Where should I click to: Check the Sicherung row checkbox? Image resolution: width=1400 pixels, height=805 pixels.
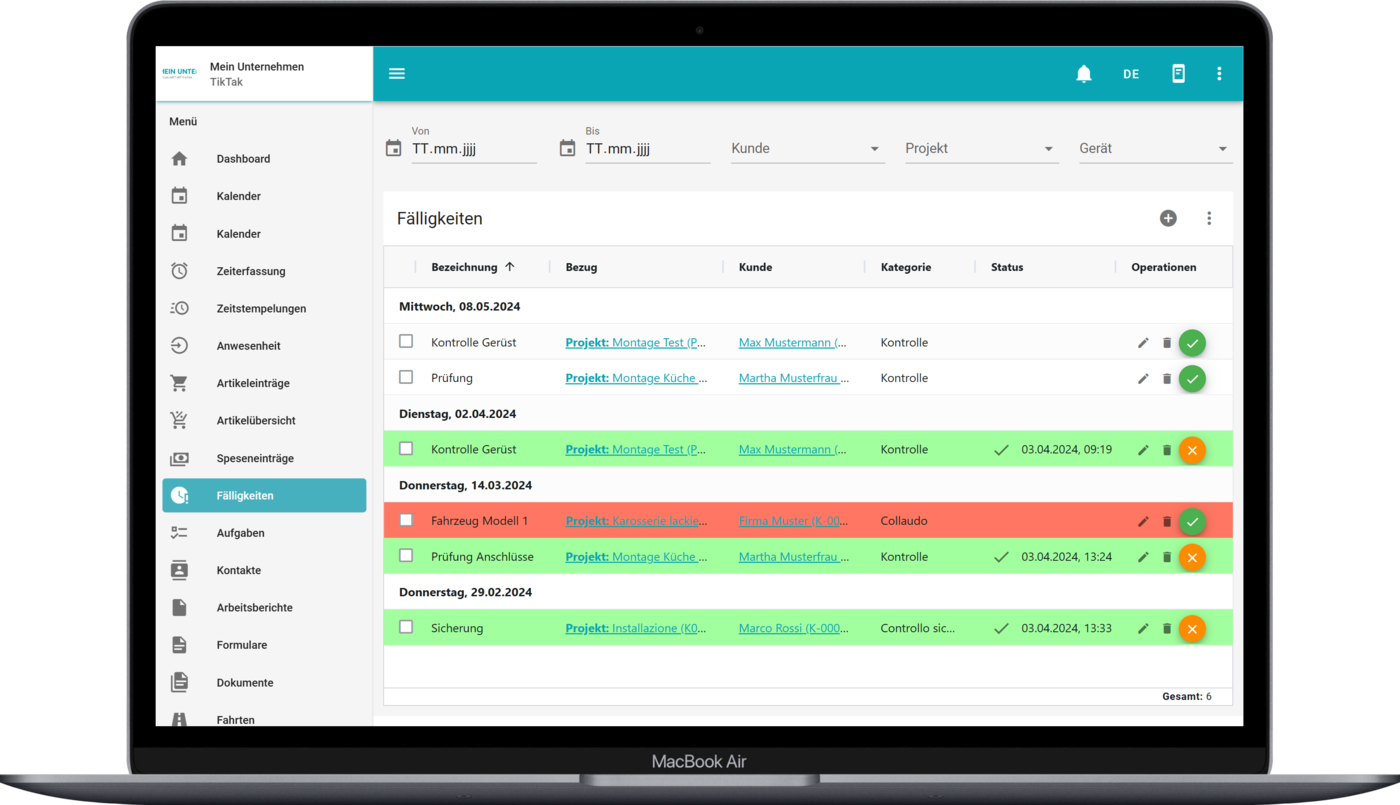(406, 627)
